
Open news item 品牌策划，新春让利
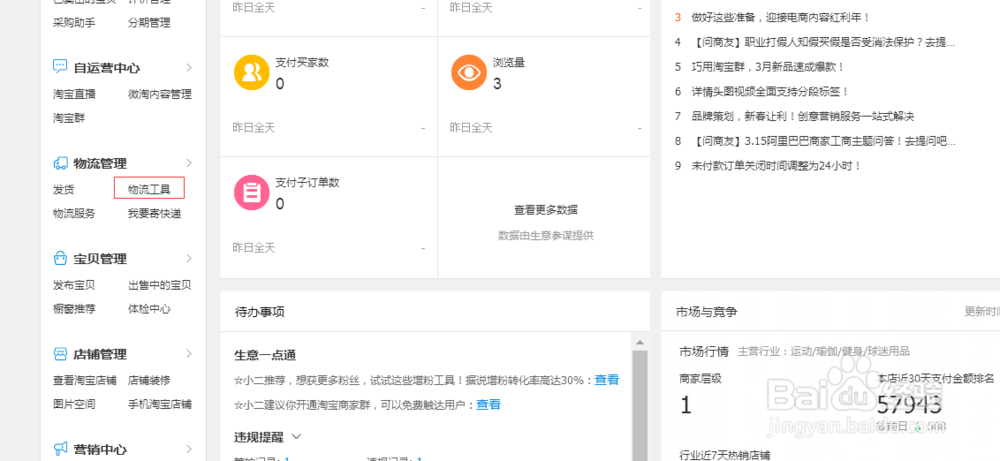click(803, 116)
